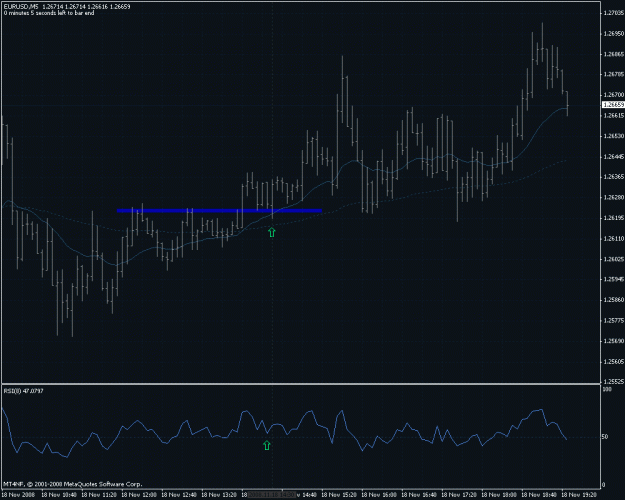Click the '18 Nov 10:40' time label

pyautogui.click(x=59, y=495)
